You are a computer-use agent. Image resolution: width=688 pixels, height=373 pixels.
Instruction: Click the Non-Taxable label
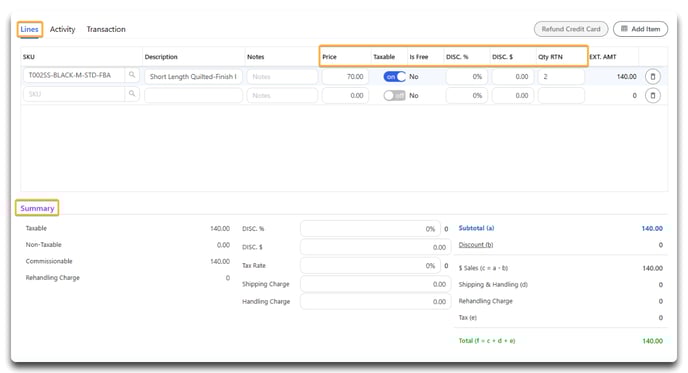(x=43, y=244)
